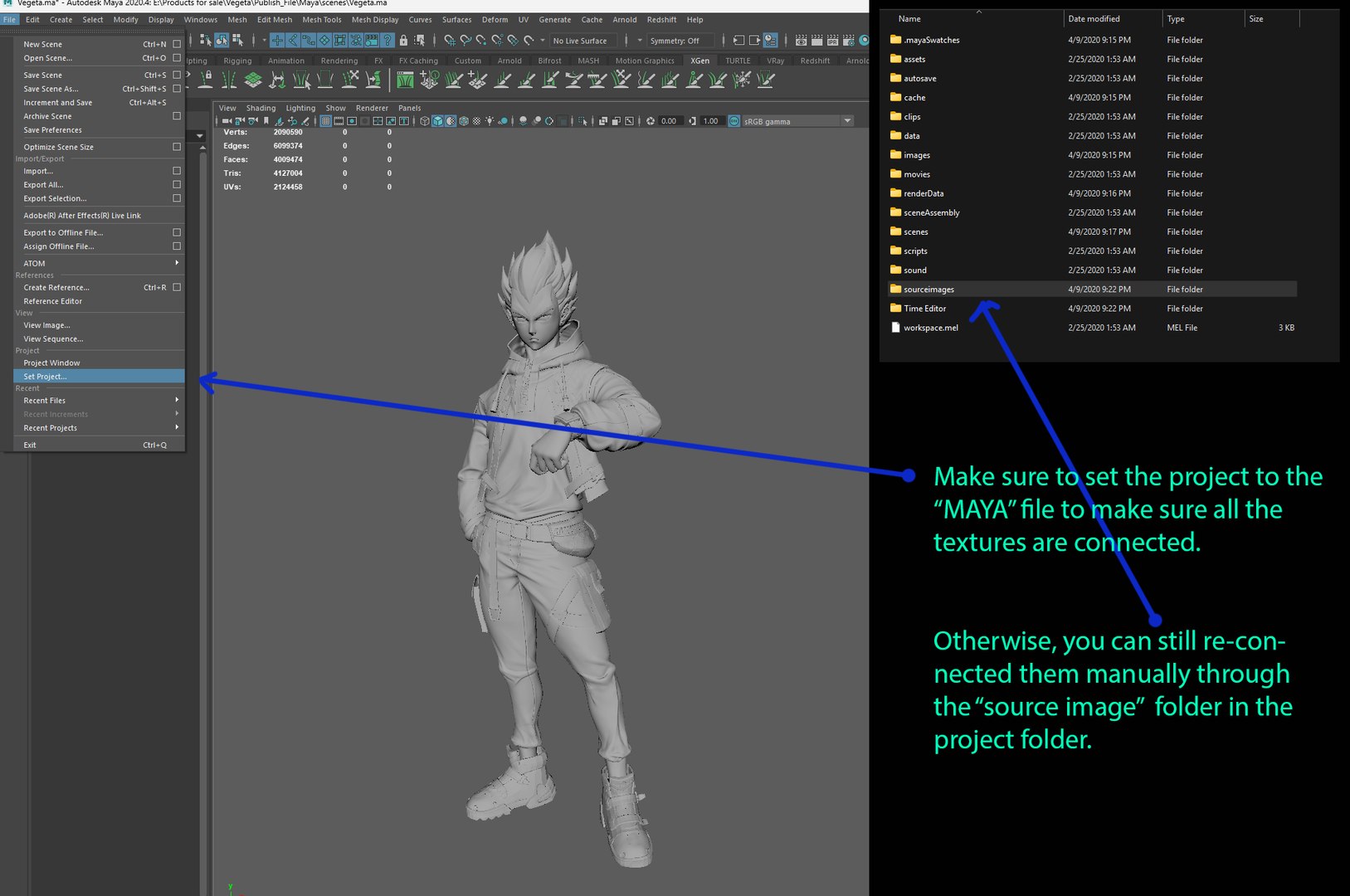Select the select-by-object-type mode icon

coord(222,40)
